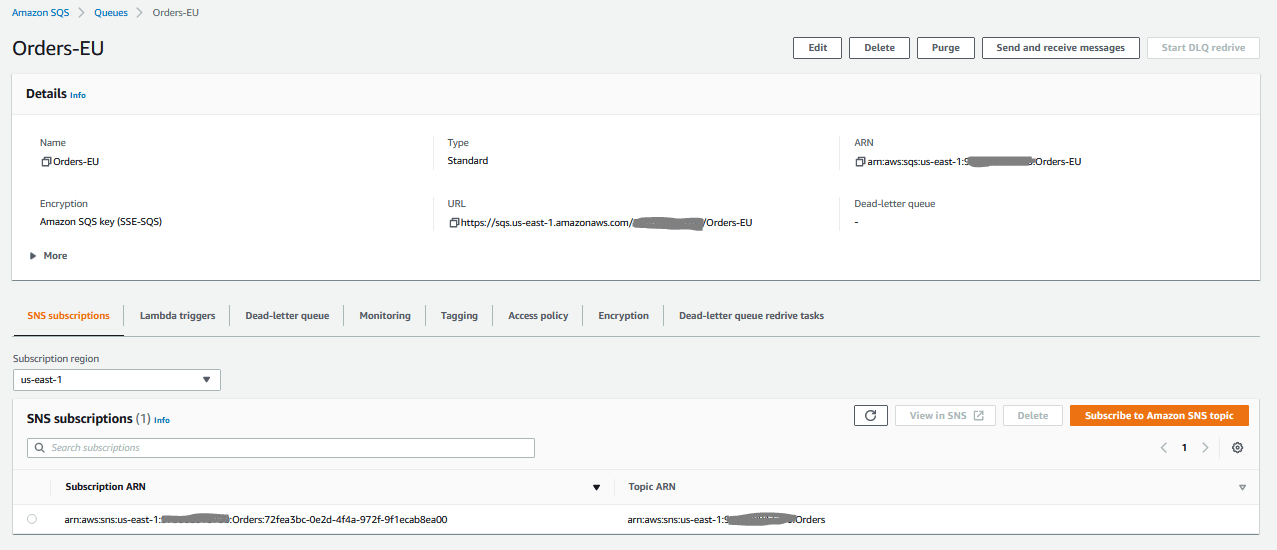This screenshot has height=550, width=1277.
Task: Click Subscribe to Amazon SNS topic
Action: coord(1159,416)
